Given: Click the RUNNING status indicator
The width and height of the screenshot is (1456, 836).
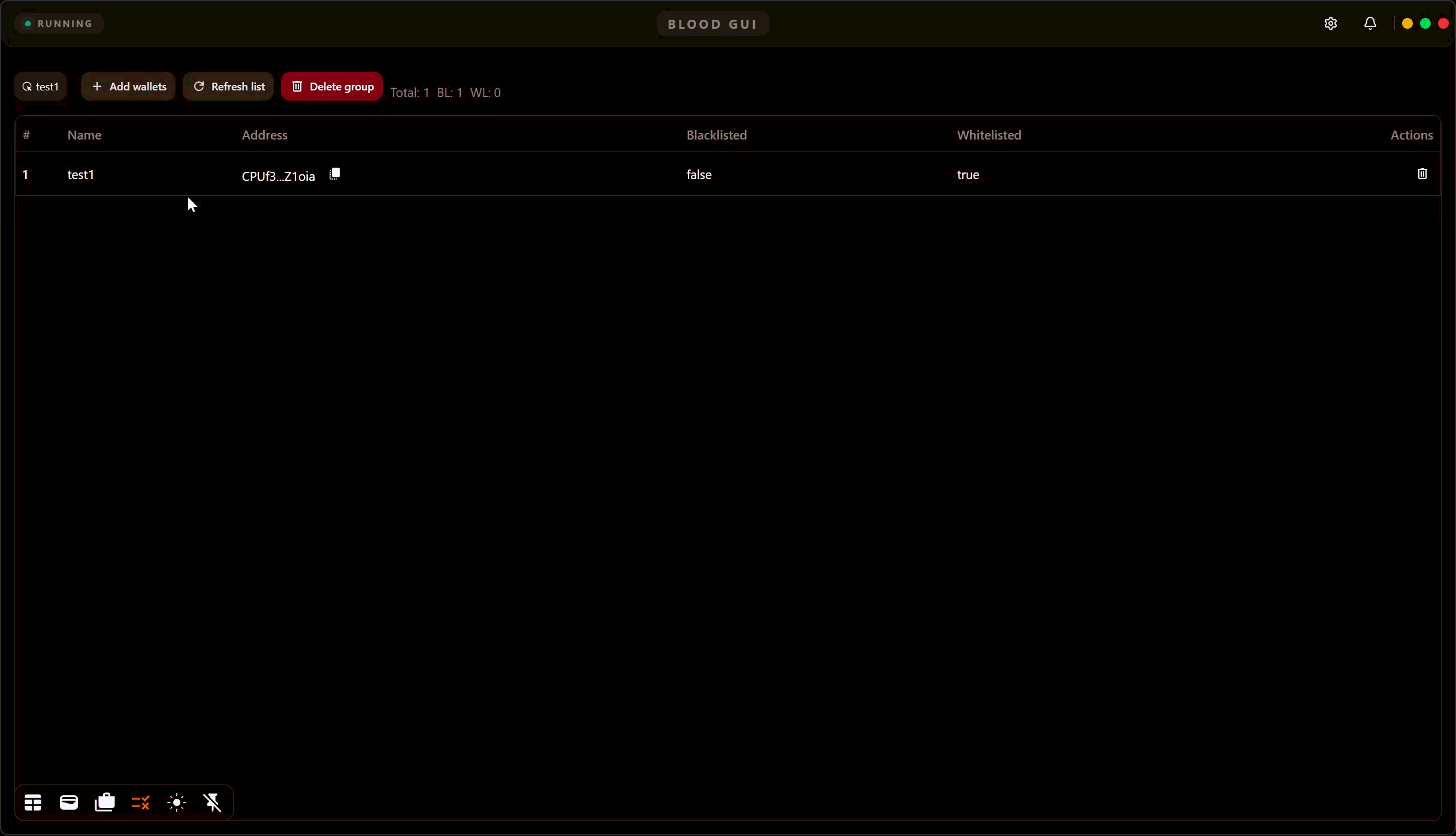Looking at the screenshot, I should tap(59, 23).
